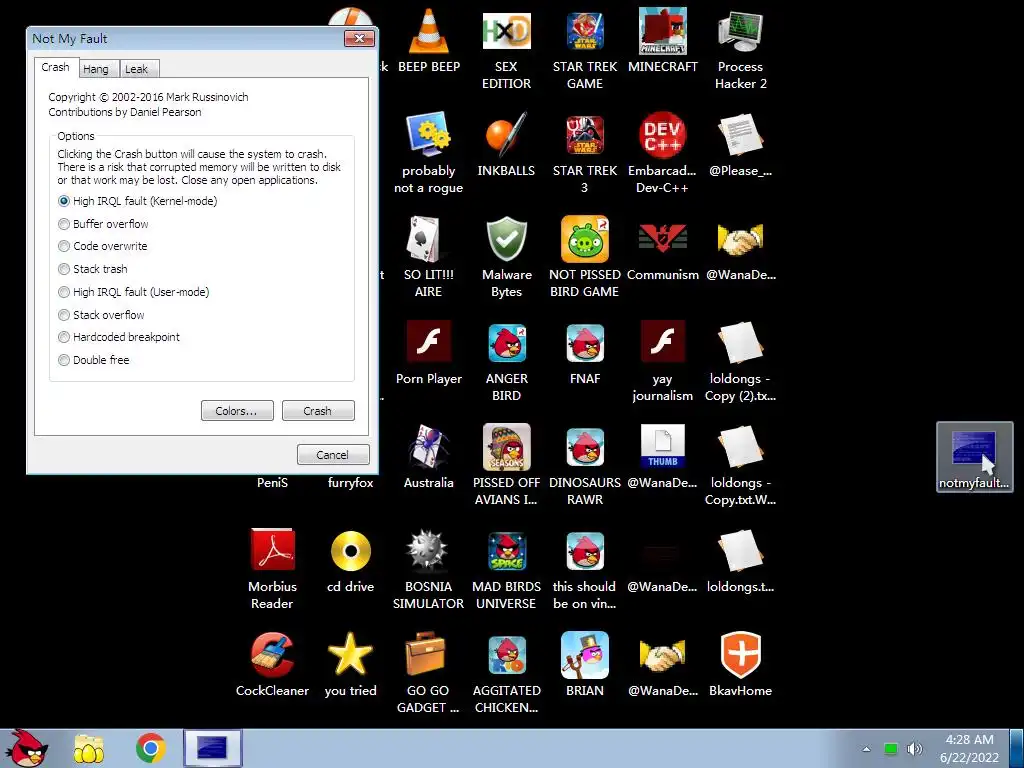
Task: Open Porn Player flash icon
Action: [x=428, y=353]
